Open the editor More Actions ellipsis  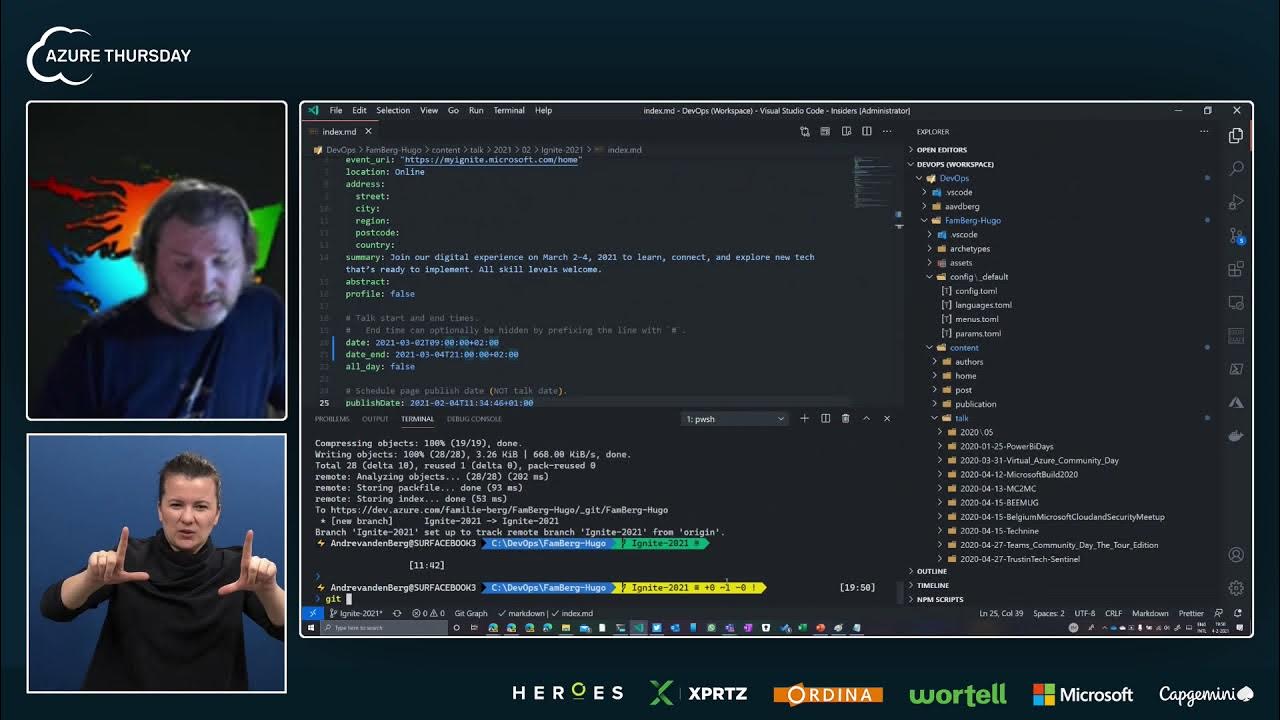887,131
